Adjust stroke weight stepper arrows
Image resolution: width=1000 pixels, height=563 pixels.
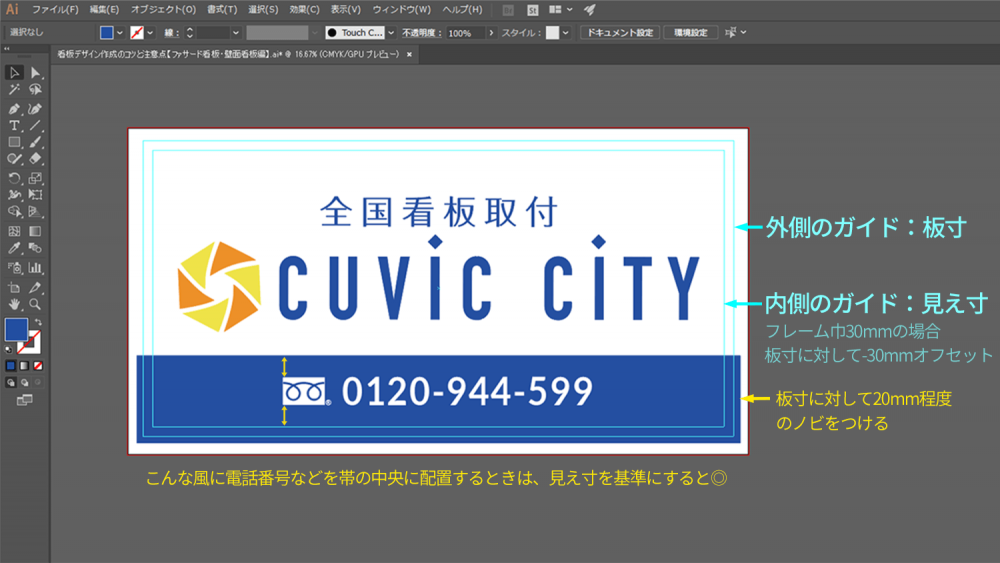coord(189,33)
